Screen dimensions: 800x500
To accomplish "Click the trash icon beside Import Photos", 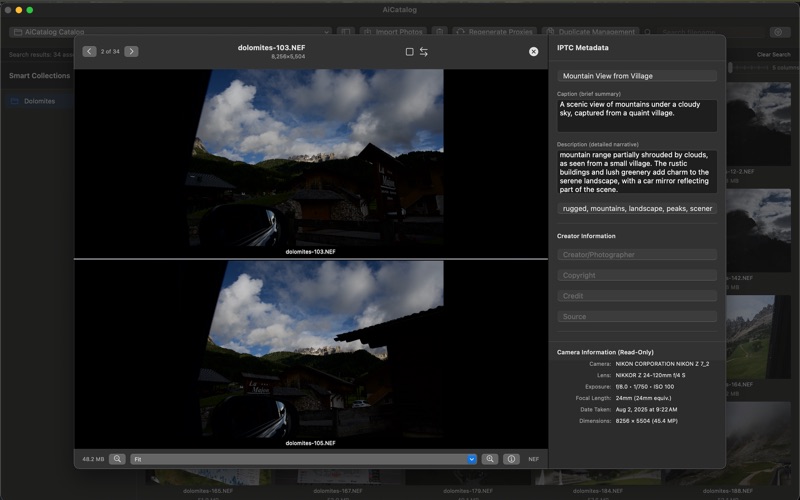I will 440,32.
